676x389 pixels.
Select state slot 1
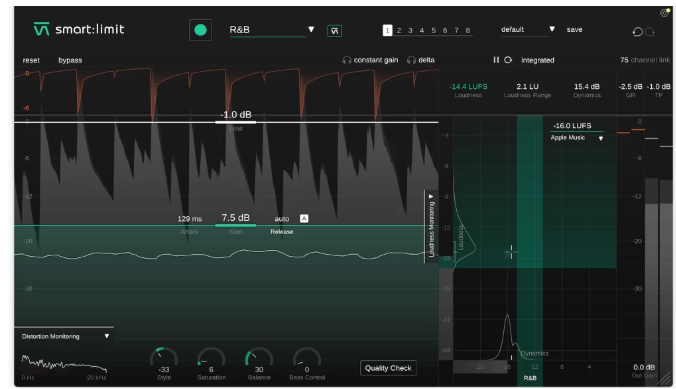click(387, 30)
